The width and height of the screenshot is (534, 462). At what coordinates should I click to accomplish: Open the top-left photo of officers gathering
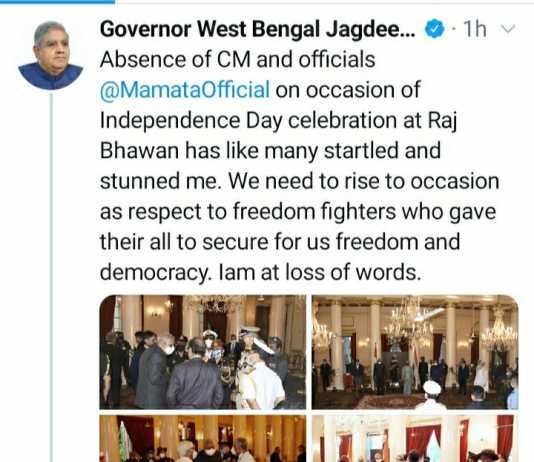click(x=203, y=352)
